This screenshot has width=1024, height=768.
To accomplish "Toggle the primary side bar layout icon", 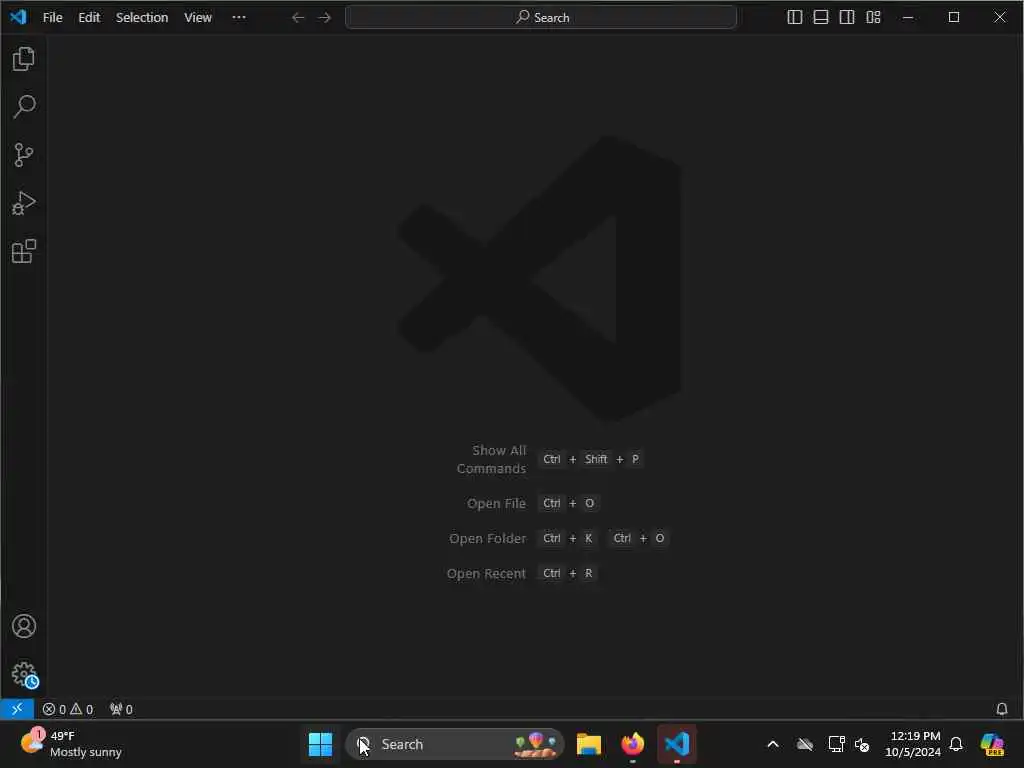I will [x=795, y=18].
